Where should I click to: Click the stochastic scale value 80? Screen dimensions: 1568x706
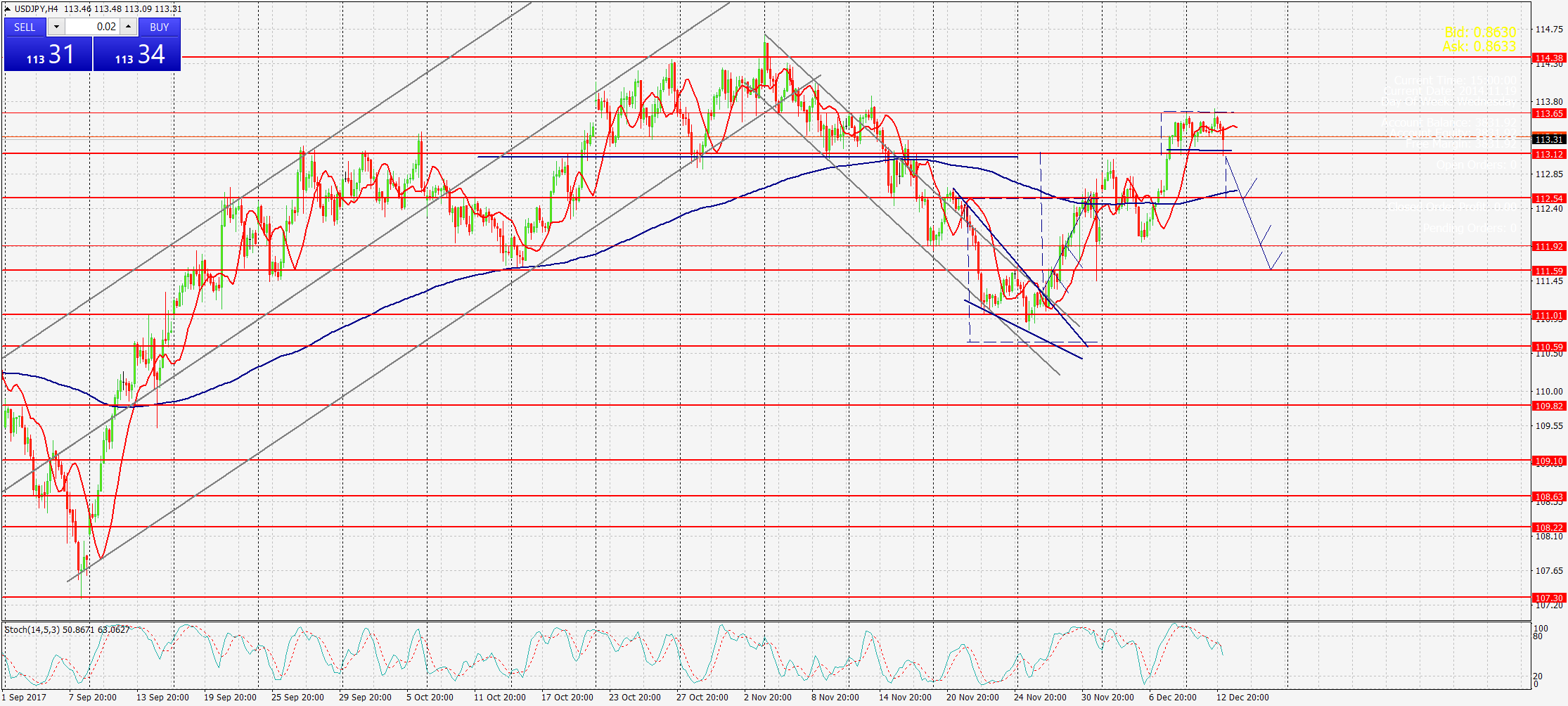coord(1538,636)
